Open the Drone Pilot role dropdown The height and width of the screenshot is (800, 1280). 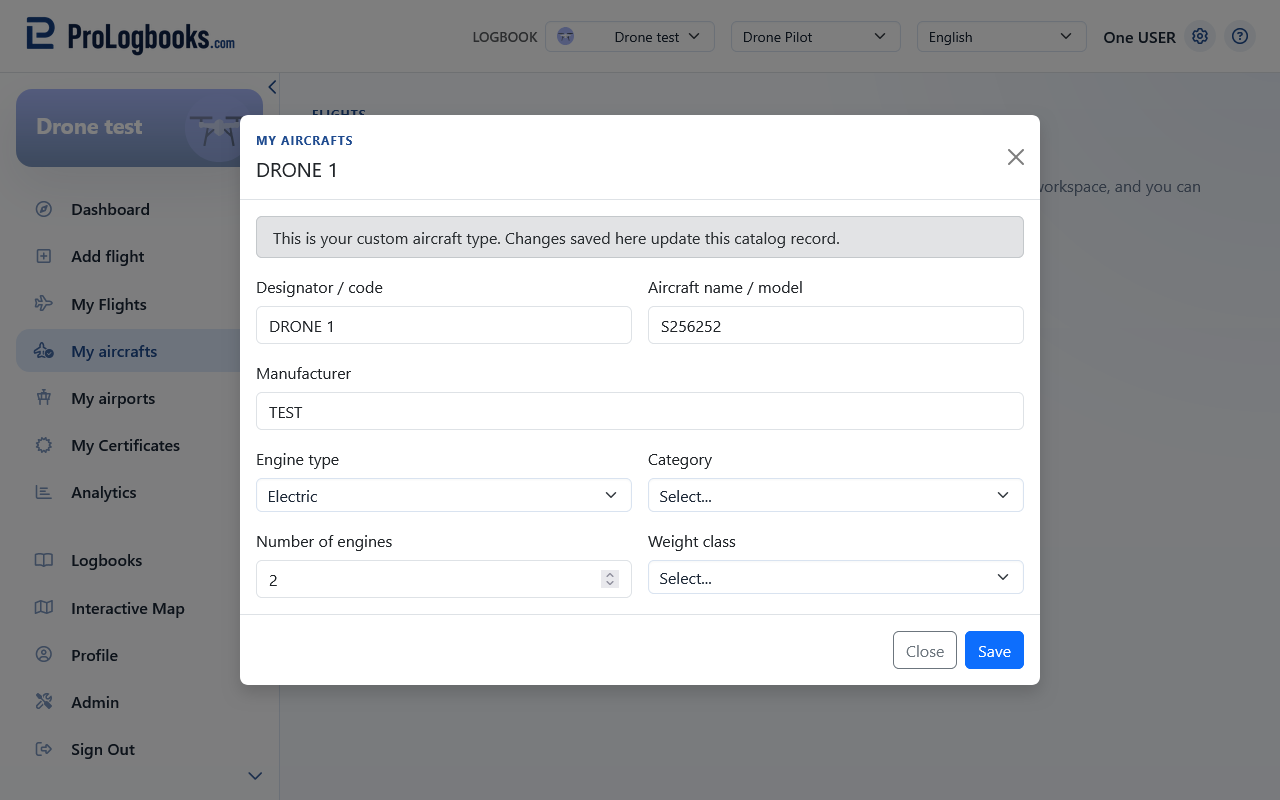pyautogui.click(x=816, y=37)
